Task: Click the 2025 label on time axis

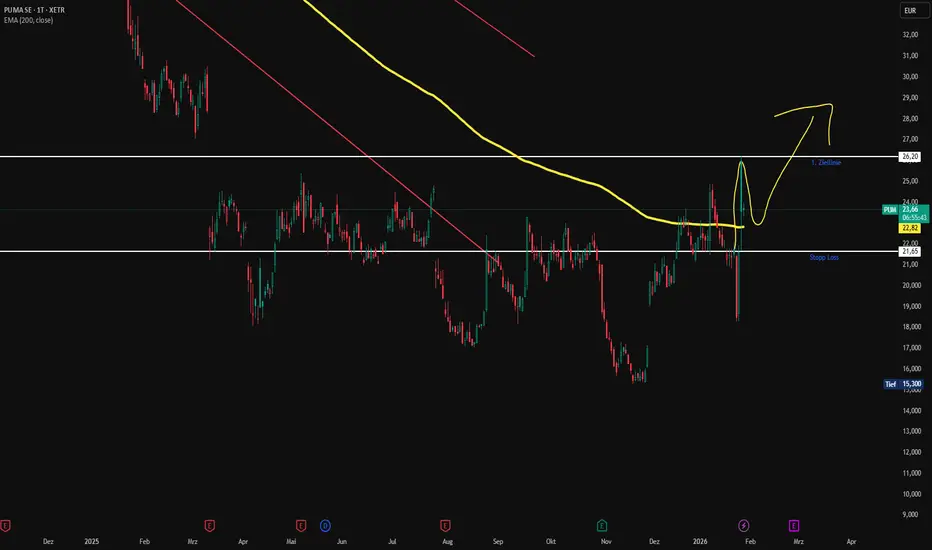Action: coord(92,542)
